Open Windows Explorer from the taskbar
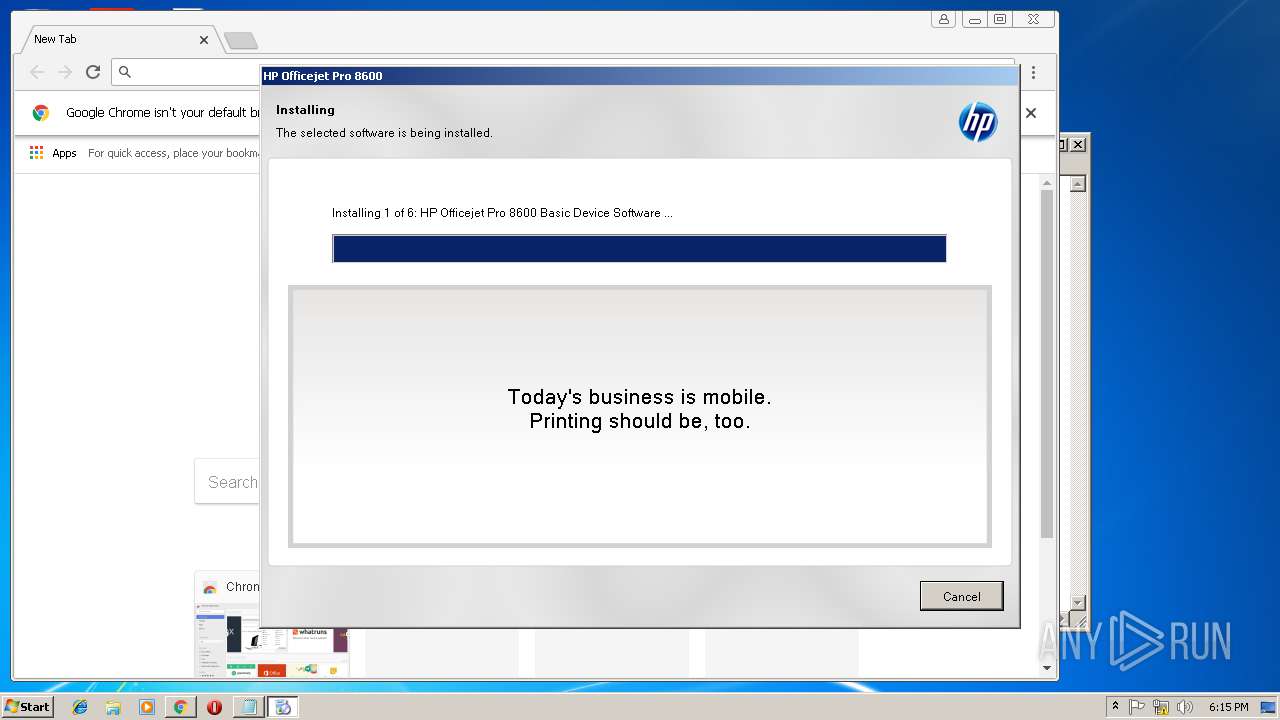1280x720 pixels. pyautogui.click(x=113, y=707)
